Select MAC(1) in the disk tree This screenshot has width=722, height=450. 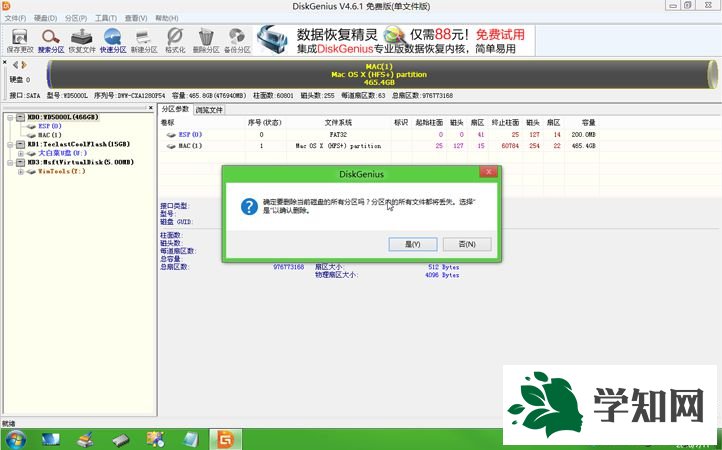pos(49,135)
